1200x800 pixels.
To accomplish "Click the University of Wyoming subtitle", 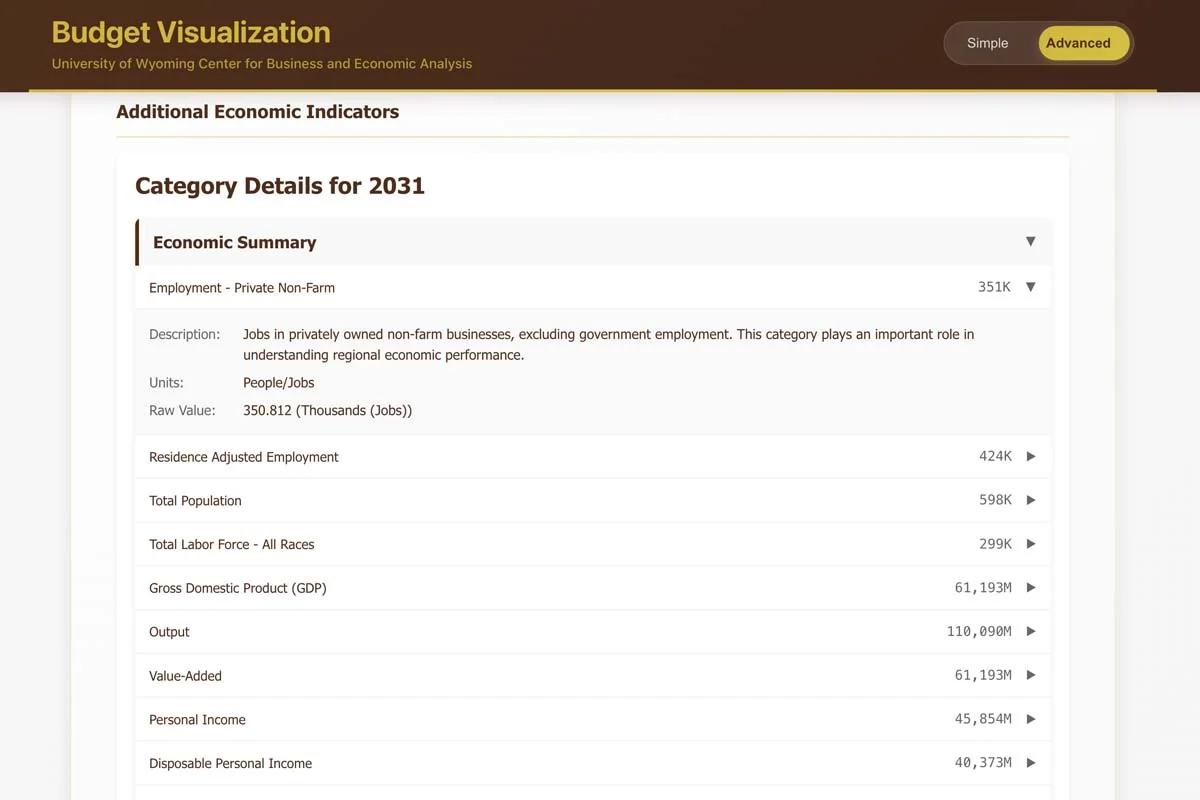I will pyautogui.click(x=261, y=63).
